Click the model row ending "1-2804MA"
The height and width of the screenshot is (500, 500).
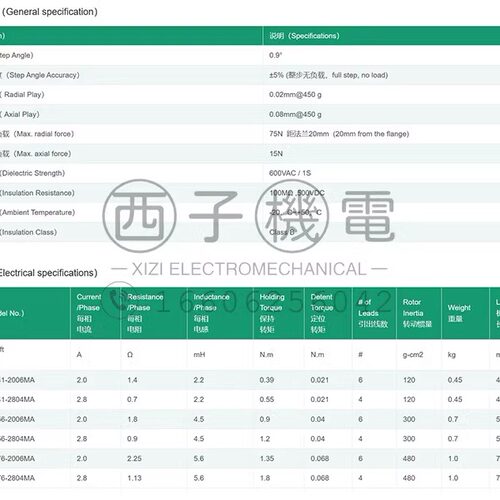250,399
